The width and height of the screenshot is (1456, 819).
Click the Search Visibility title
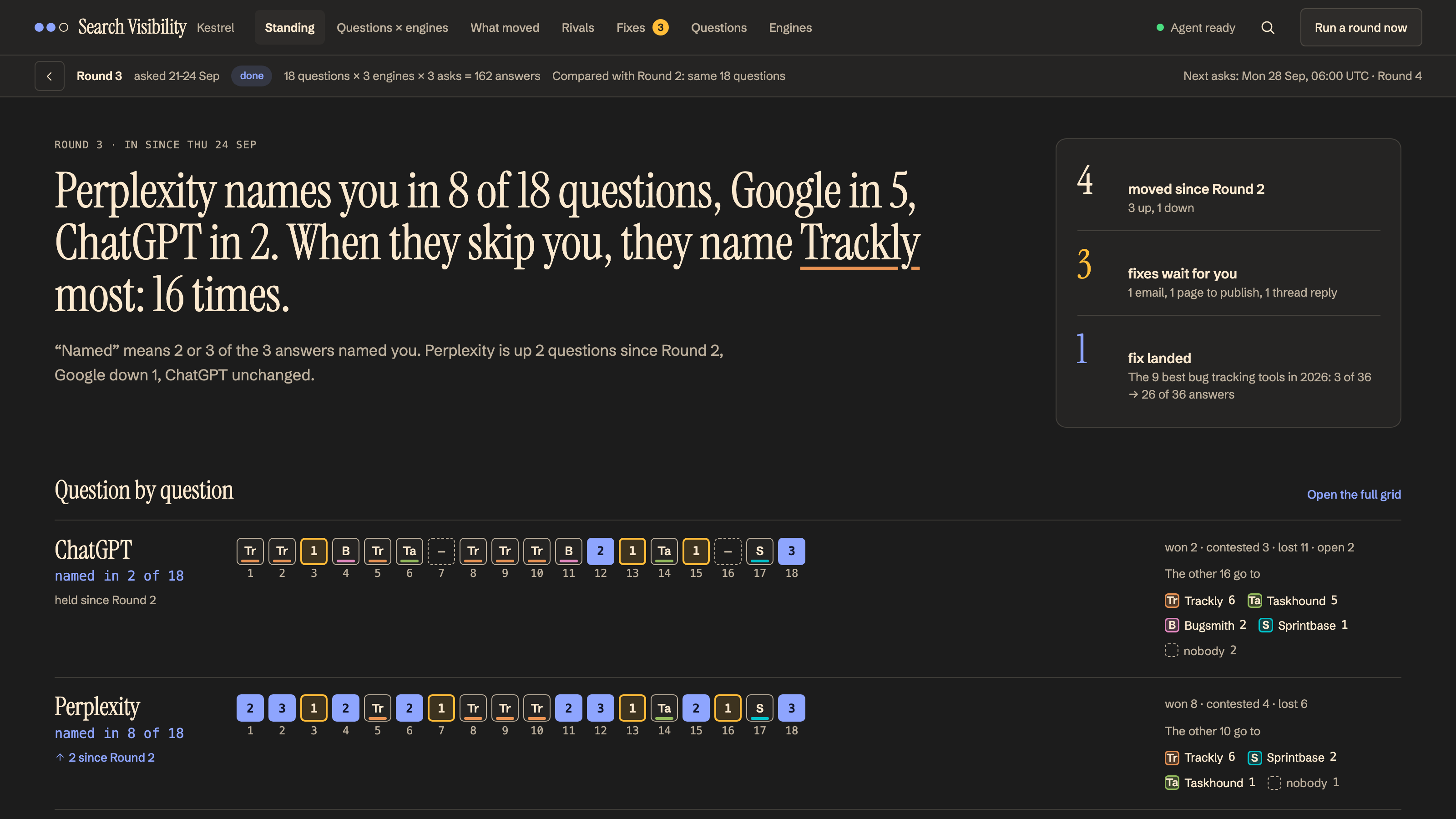coord(132,27)
